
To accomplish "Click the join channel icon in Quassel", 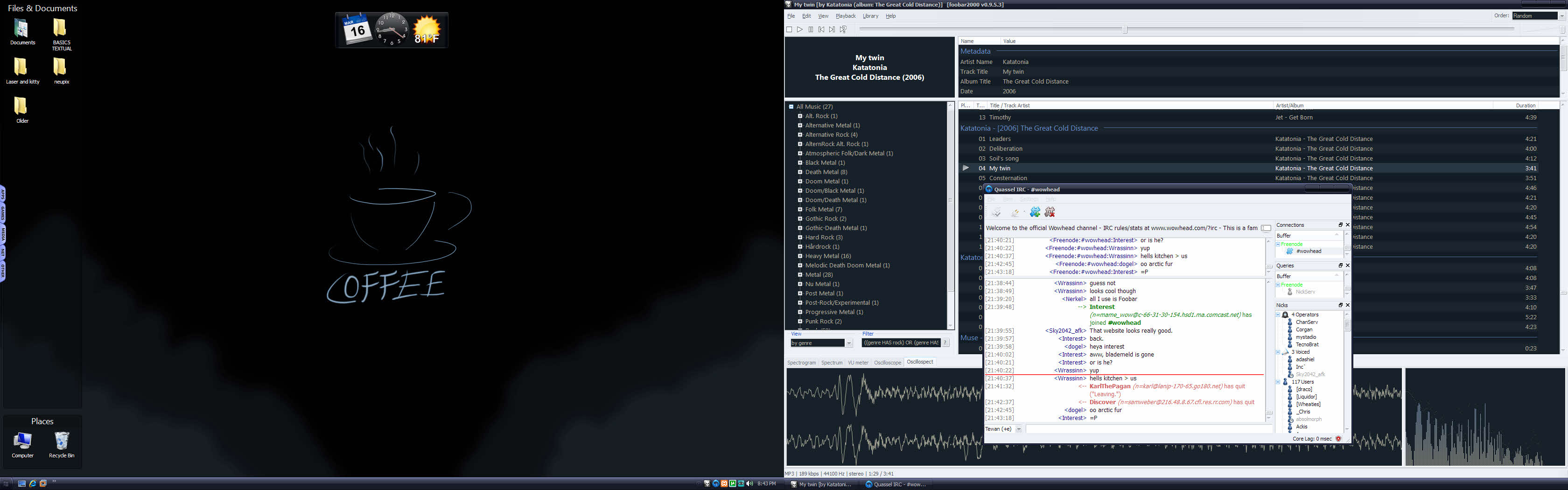I will (1035, 212).
